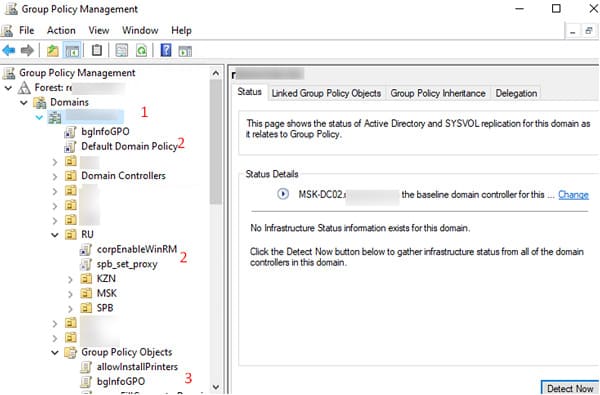The image size is (600, 395).
Task: Click the Change link for baseline controller
Action: click(x=573, y=194)
